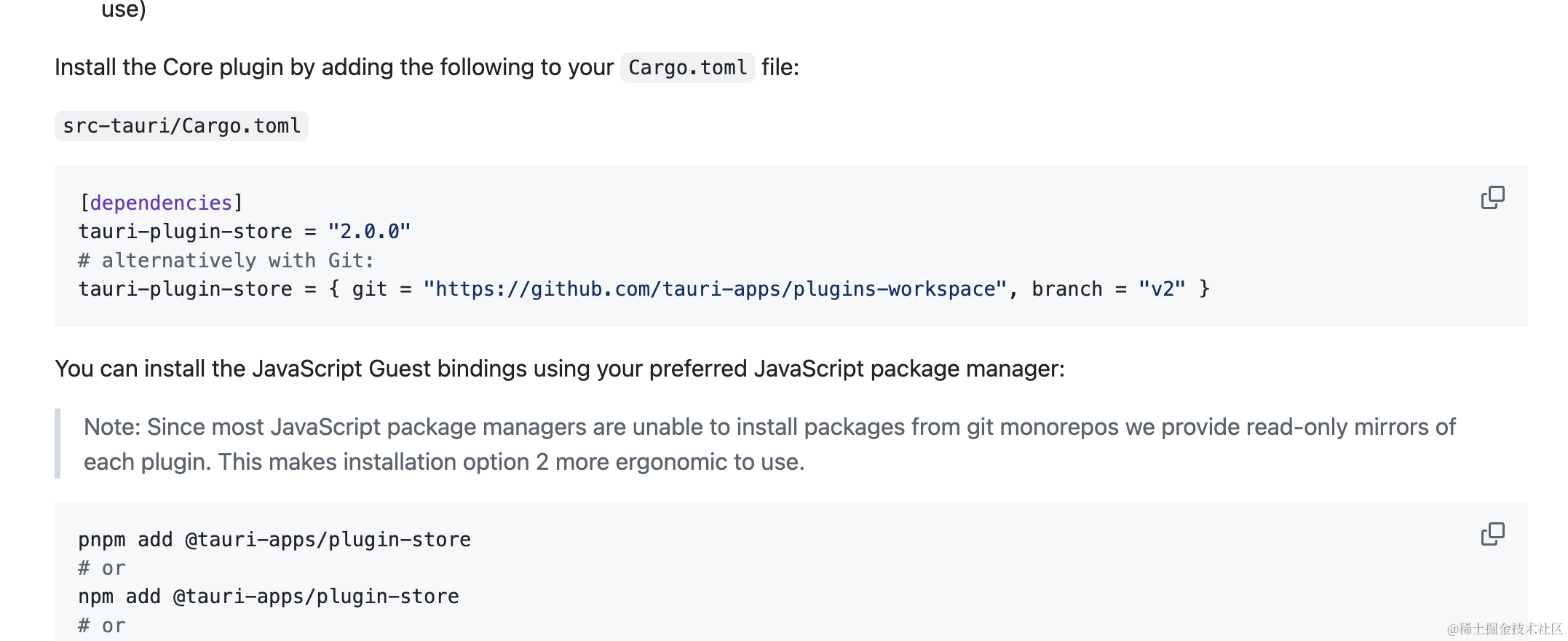Click the inline Cargo.toml code label
The image size is (1568, 641).
(688, 68)
